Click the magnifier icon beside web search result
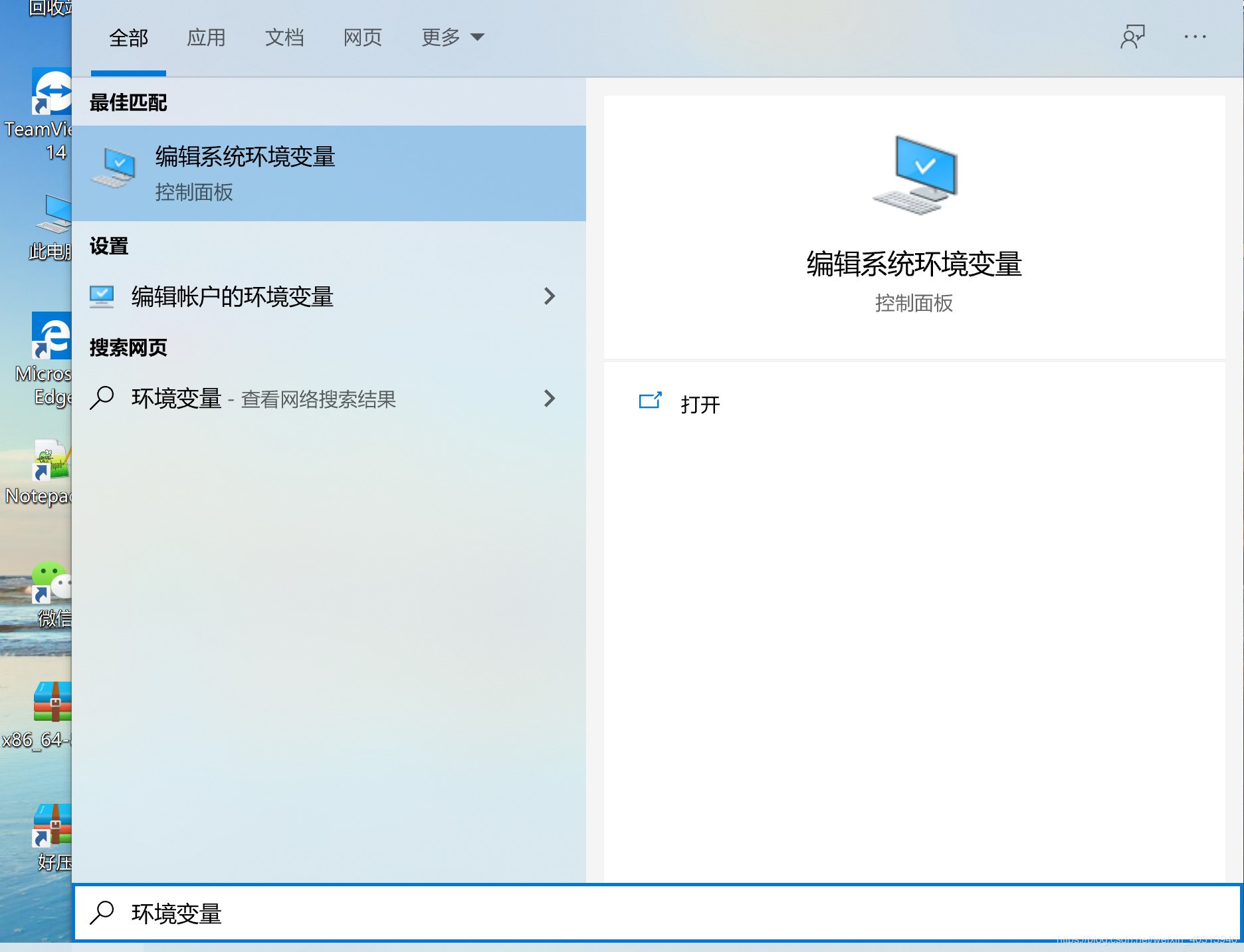1244x952 pixels. [102, 399]
